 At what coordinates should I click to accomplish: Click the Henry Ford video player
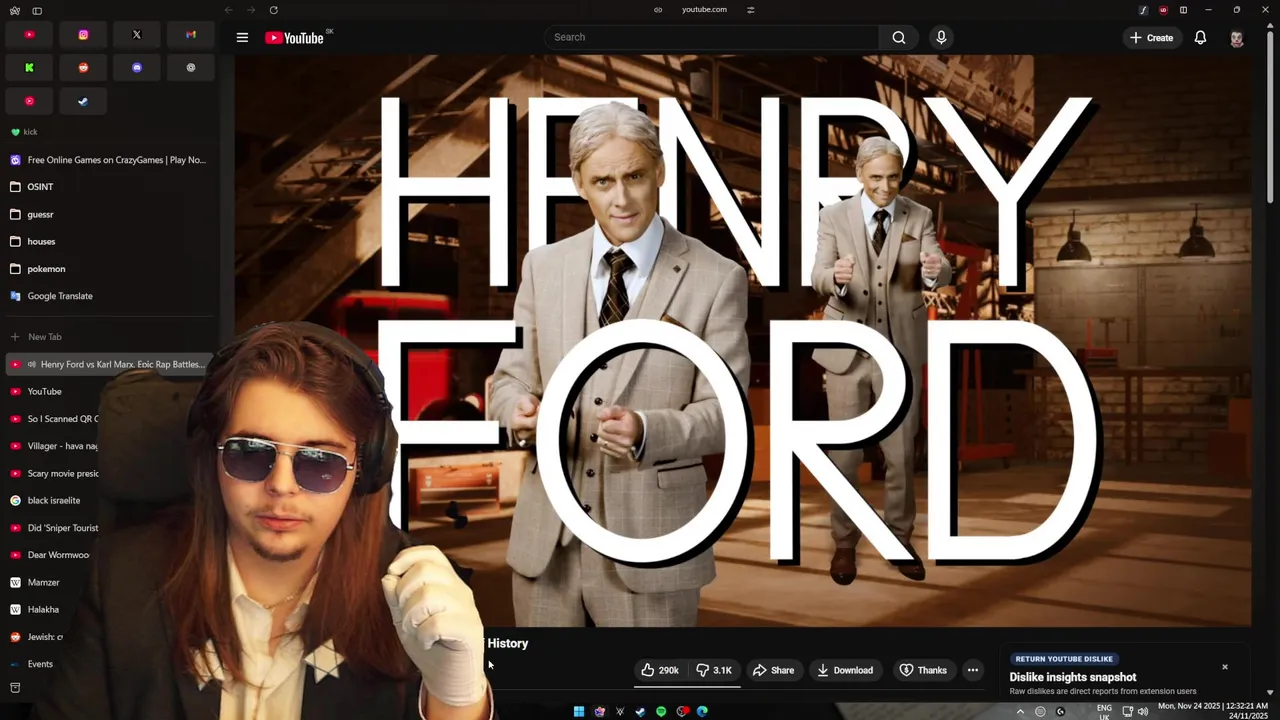(743, 340)
